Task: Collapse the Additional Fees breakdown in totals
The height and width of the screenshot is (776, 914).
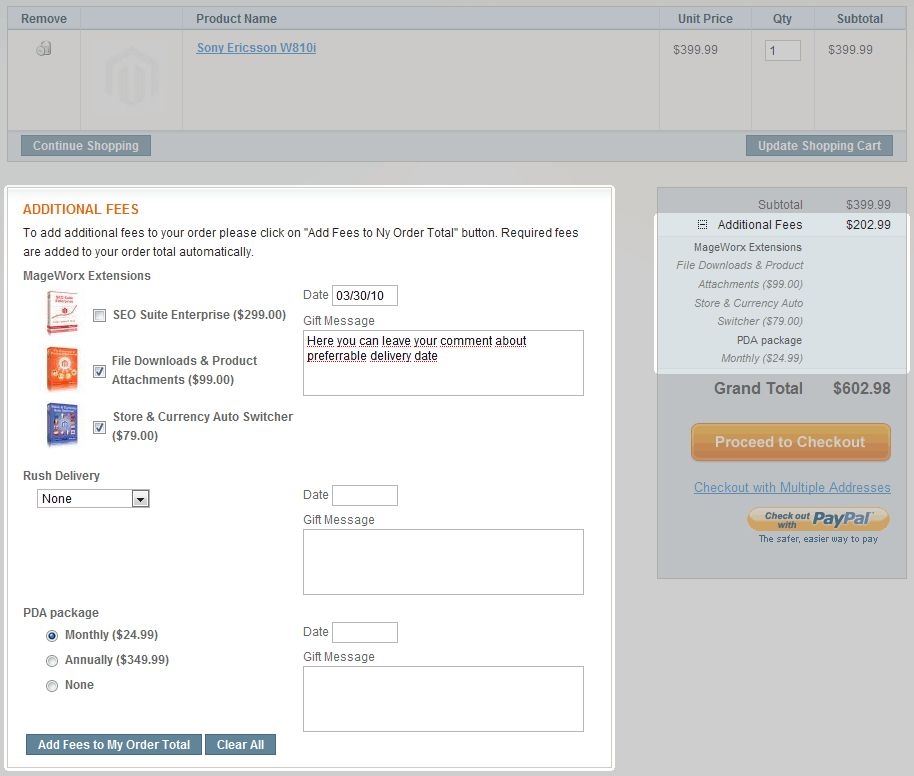Action: pos(702,224)
